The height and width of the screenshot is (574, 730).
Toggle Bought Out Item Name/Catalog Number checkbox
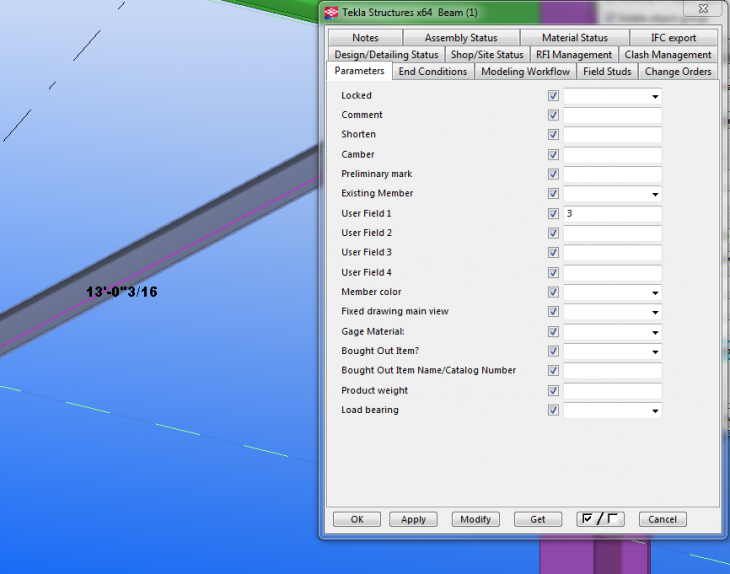point(553,371)
